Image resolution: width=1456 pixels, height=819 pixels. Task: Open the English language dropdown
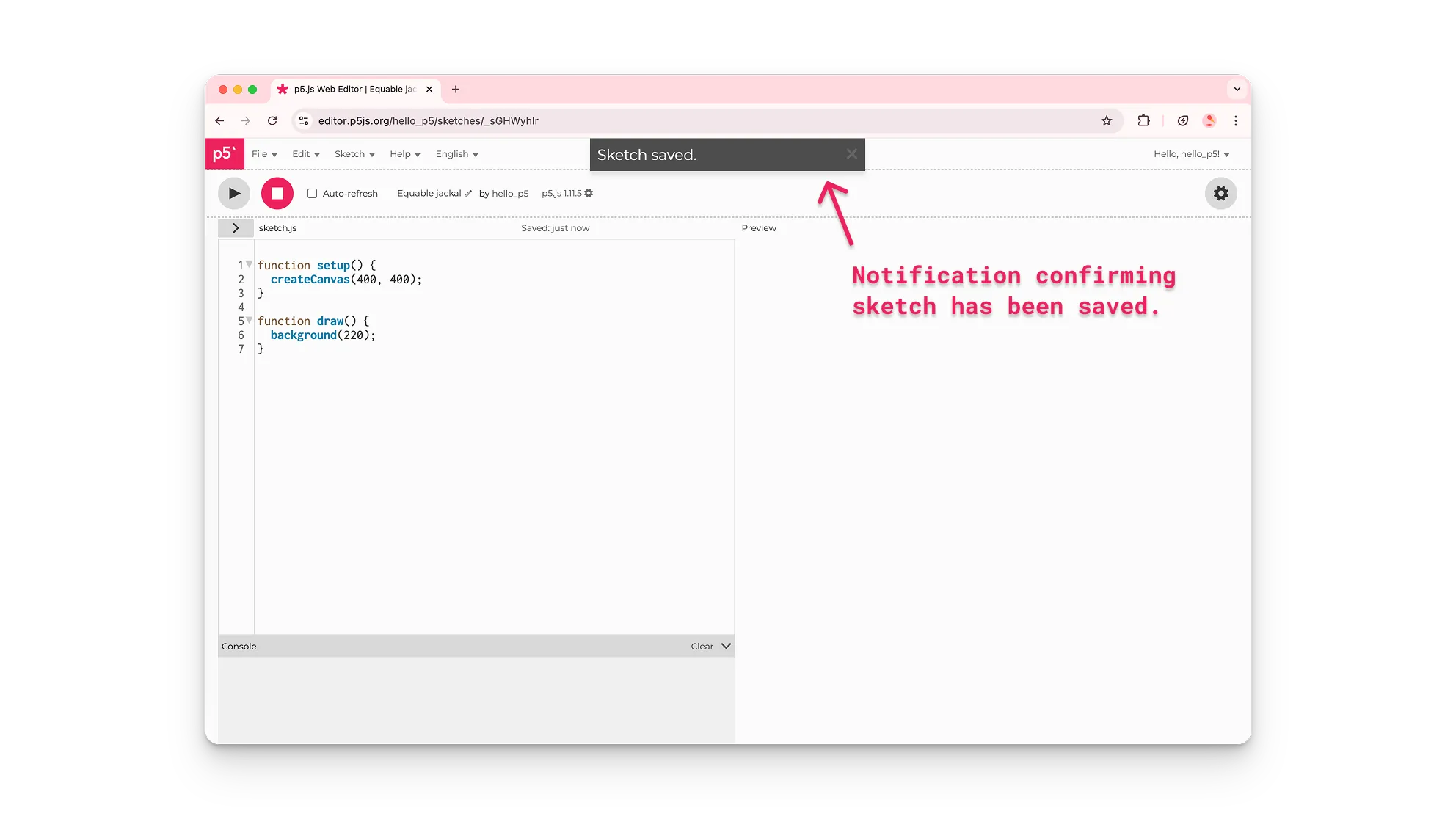[x=456, y=154]
